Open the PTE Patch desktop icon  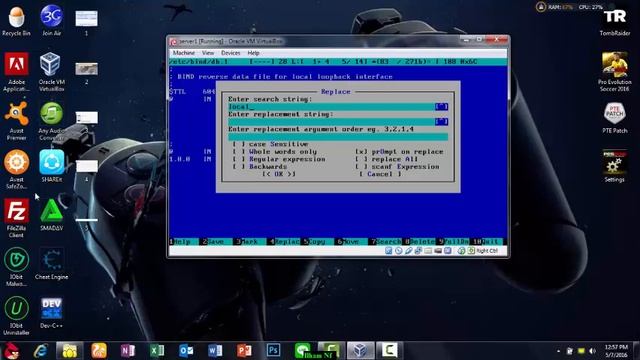tap(615, 118)
